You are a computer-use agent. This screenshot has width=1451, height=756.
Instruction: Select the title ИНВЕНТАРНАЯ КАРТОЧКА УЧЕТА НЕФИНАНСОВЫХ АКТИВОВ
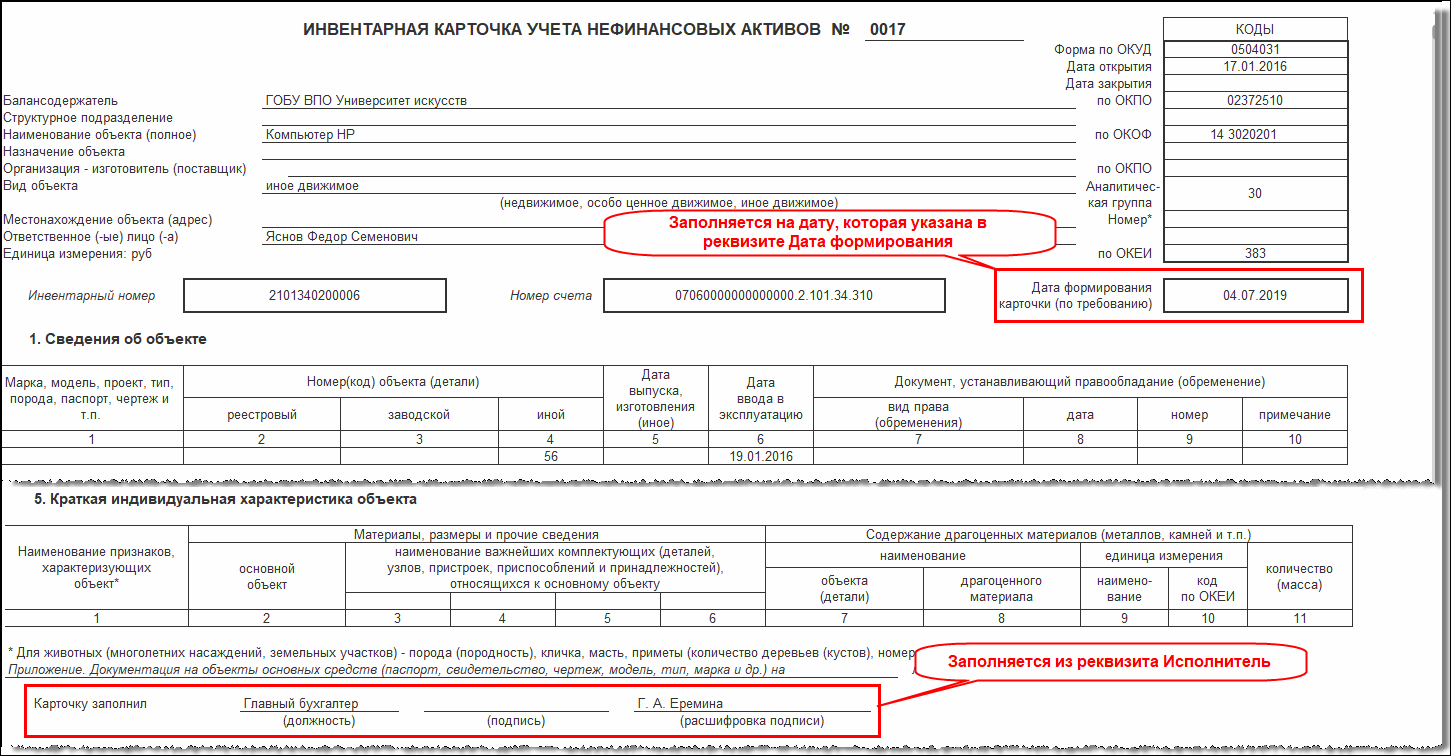(x=563, y=30)
